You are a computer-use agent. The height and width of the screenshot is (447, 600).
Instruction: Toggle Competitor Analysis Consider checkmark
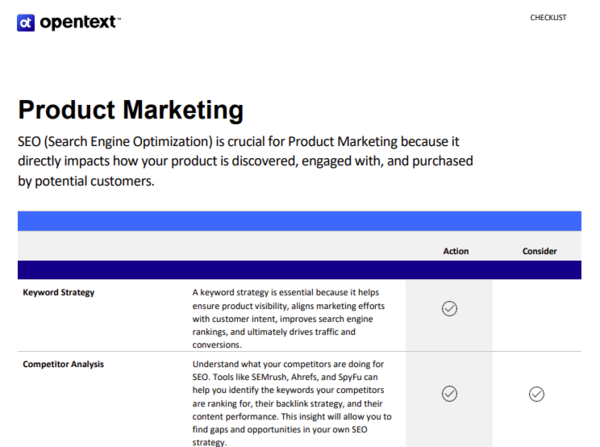tap(536, 393)
